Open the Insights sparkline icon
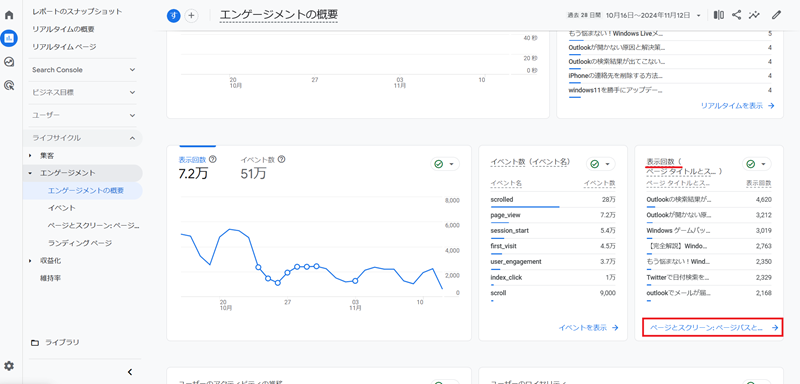Screen dimensions: 800x384 coord(754,15)
